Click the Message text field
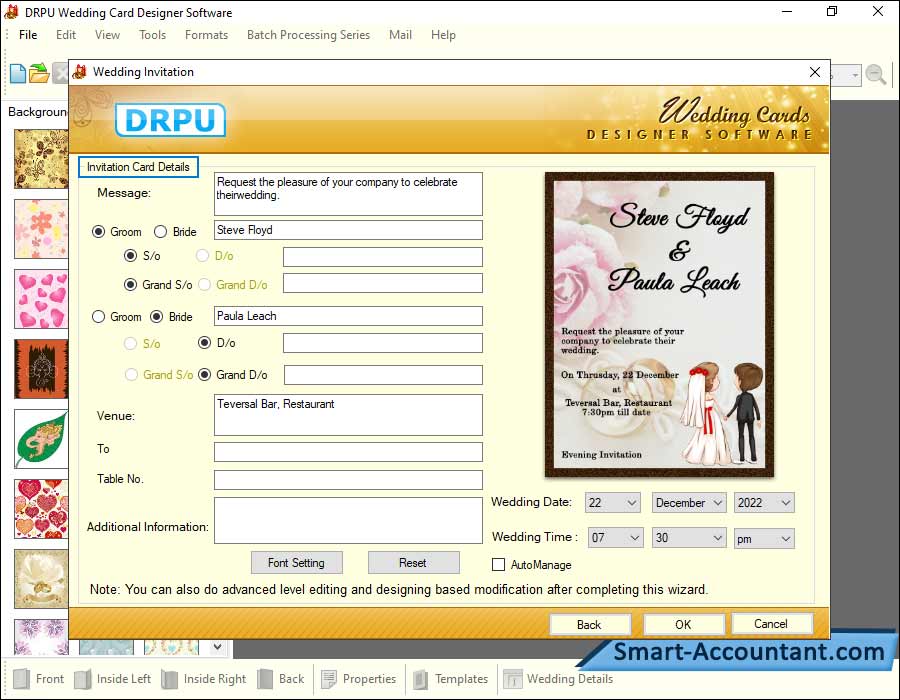Image resolution: width=900 pixels, height=700 pixels. pos(348,194)
